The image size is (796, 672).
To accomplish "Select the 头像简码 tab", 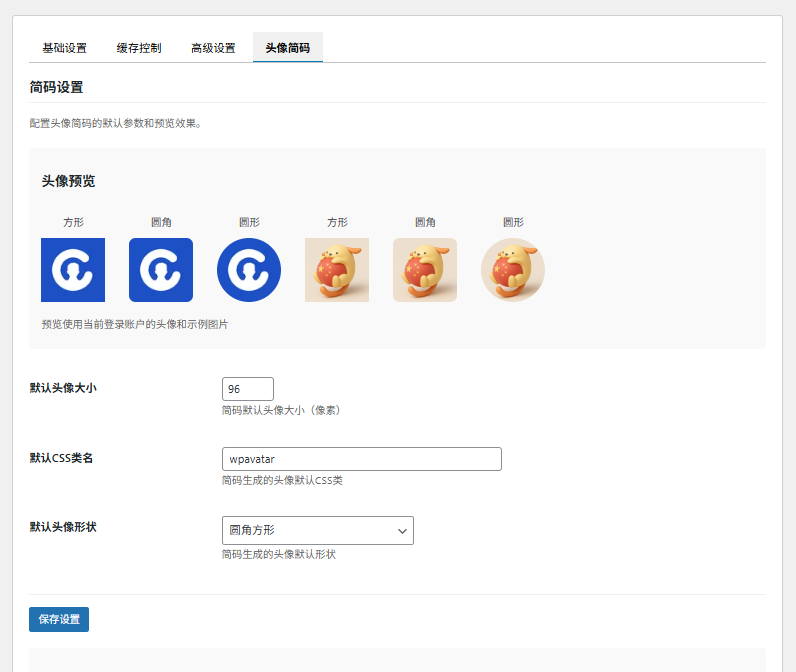I will [x=288, y=48].
